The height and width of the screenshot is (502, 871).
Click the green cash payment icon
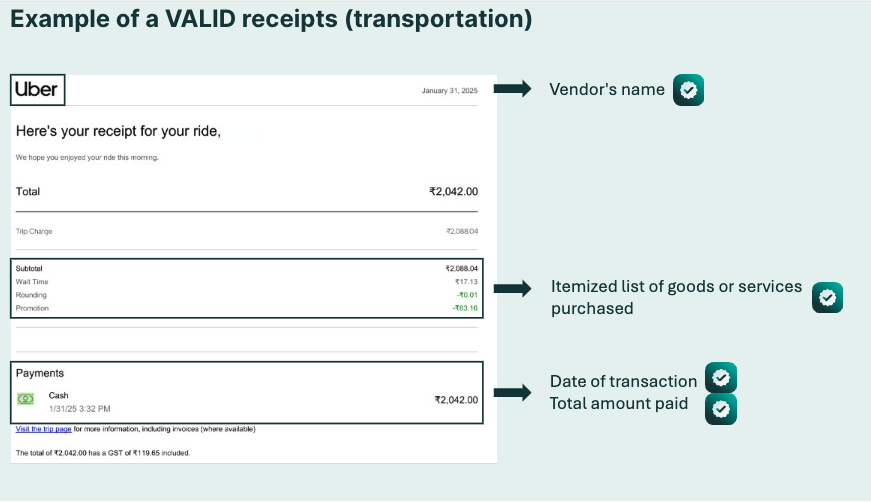[x=26, y=399]
